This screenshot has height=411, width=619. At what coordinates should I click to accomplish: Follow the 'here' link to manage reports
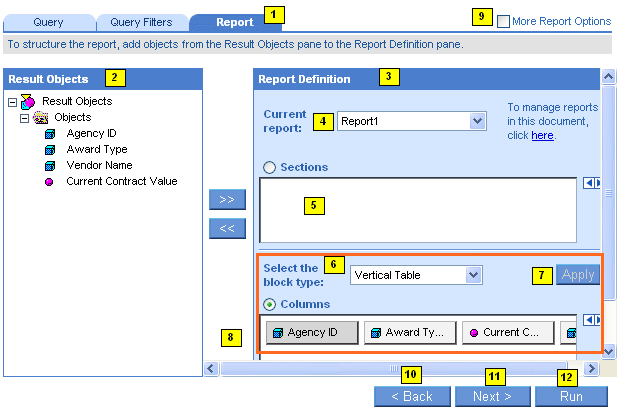tap(541, 135)
